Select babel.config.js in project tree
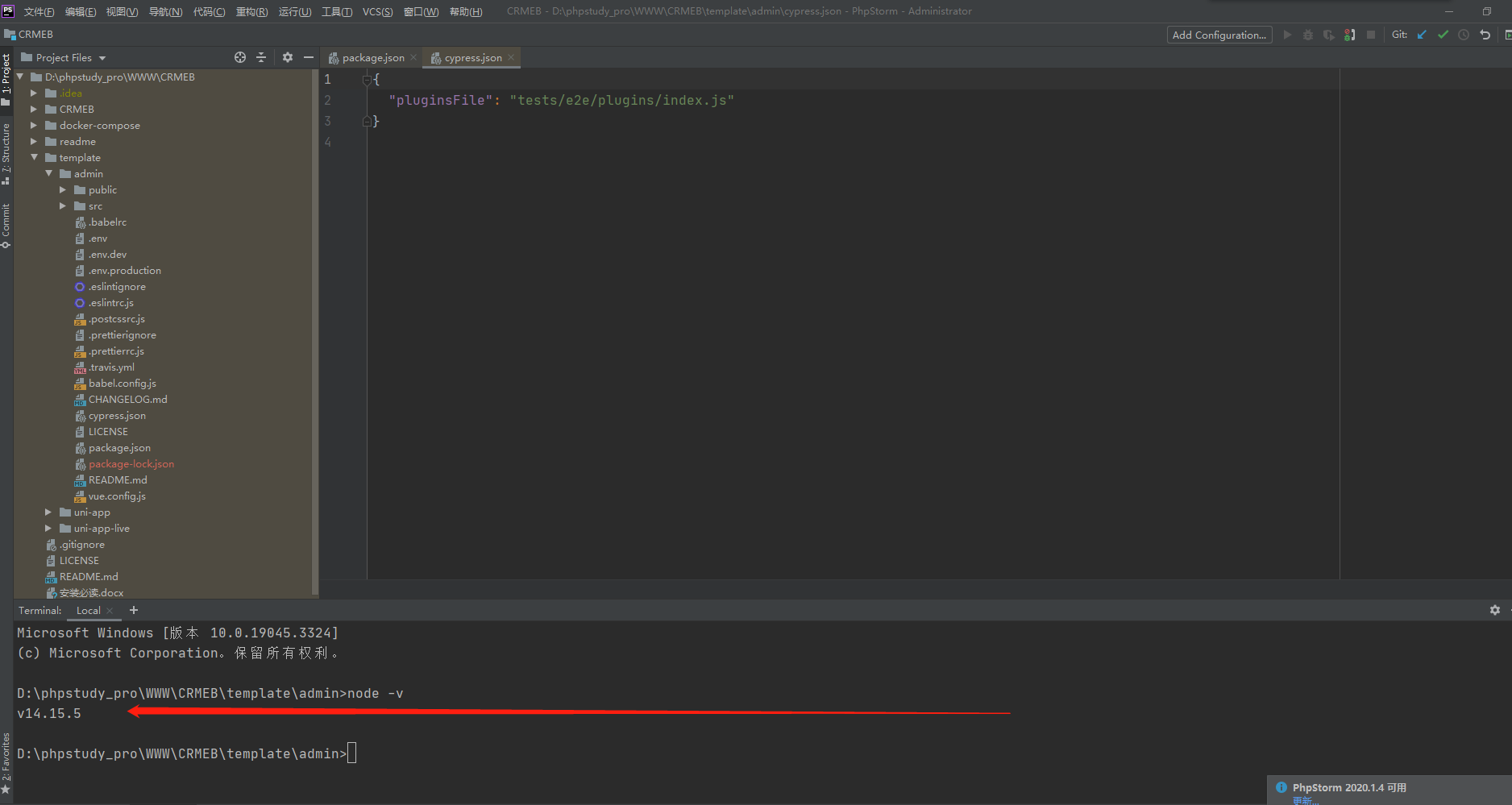The width and height of the screenshot is (1512, 805). pos(123,384)
